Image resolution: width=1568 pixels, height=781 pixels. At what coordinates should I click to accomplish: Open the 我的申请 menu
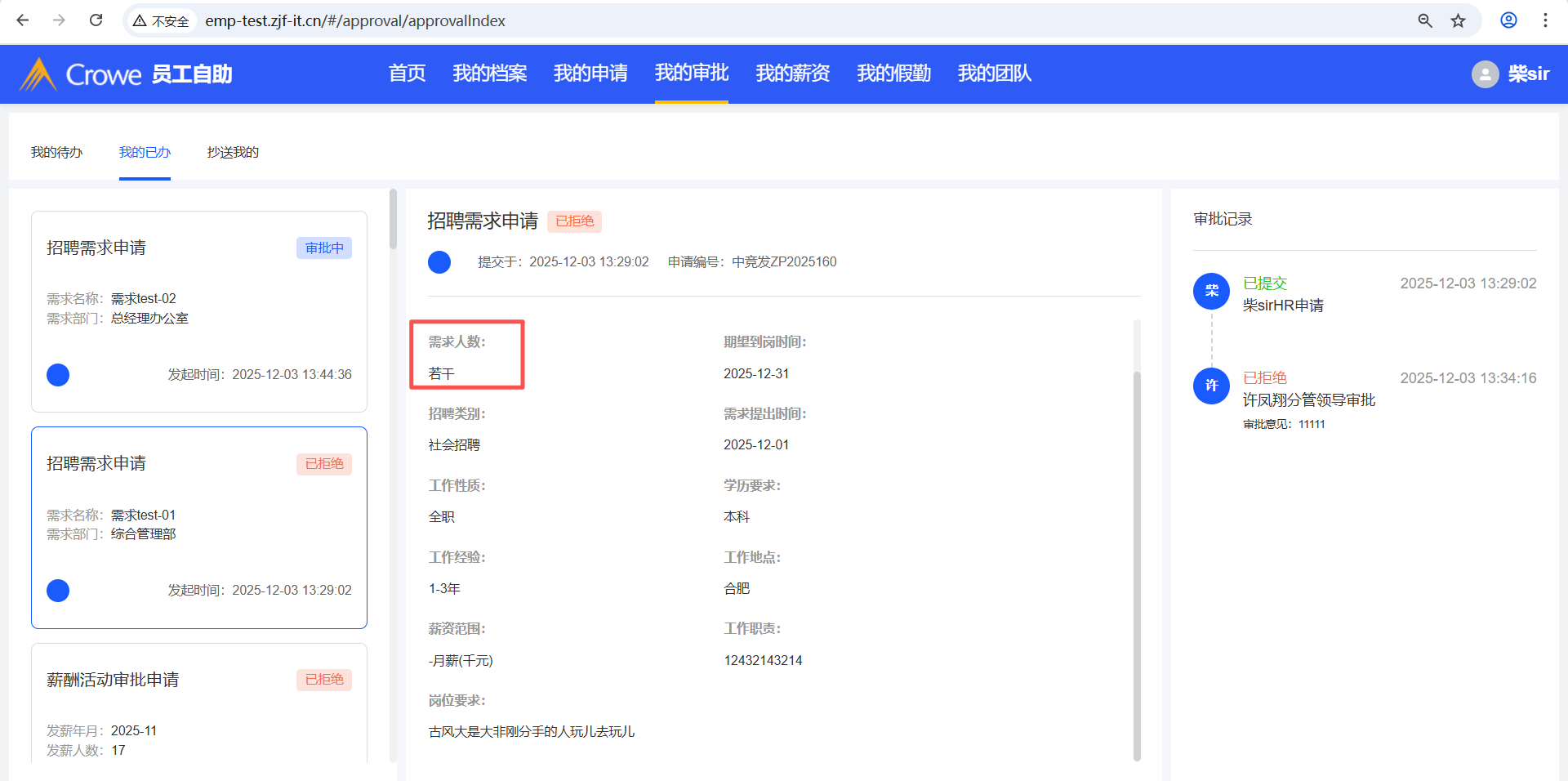590,74
